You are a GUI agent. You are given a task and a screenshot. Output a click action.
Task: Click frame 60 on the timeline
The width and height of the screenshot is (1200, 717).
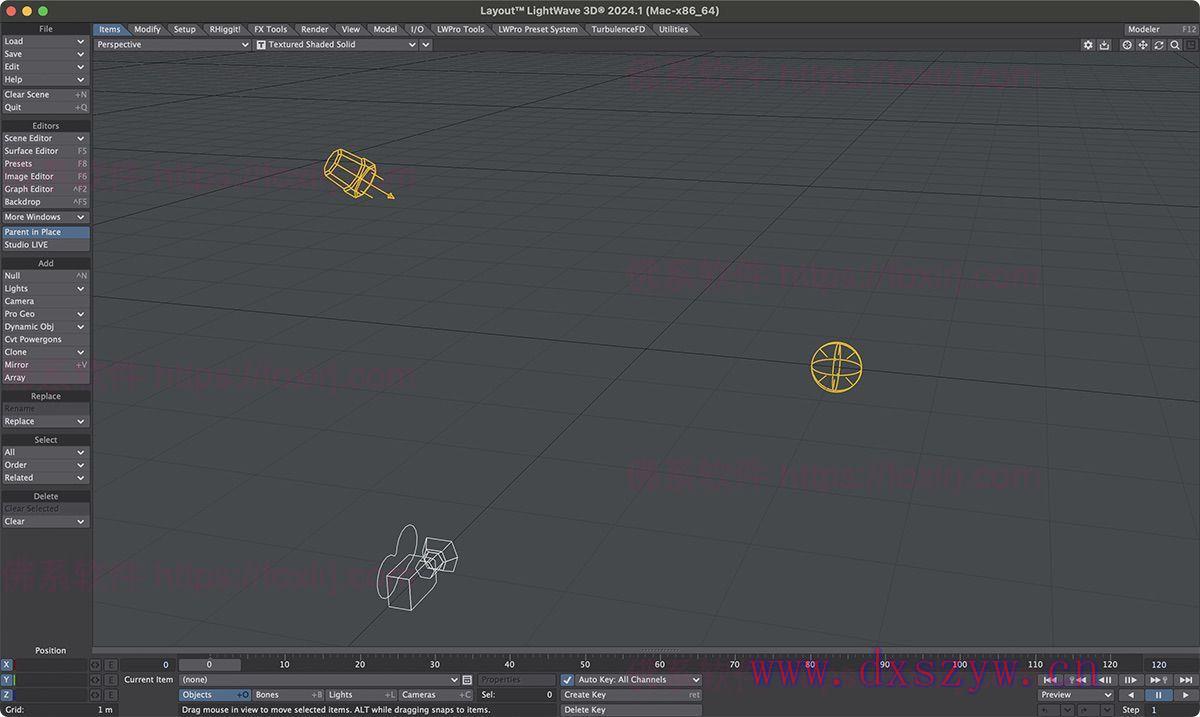[x=659, y=664]
